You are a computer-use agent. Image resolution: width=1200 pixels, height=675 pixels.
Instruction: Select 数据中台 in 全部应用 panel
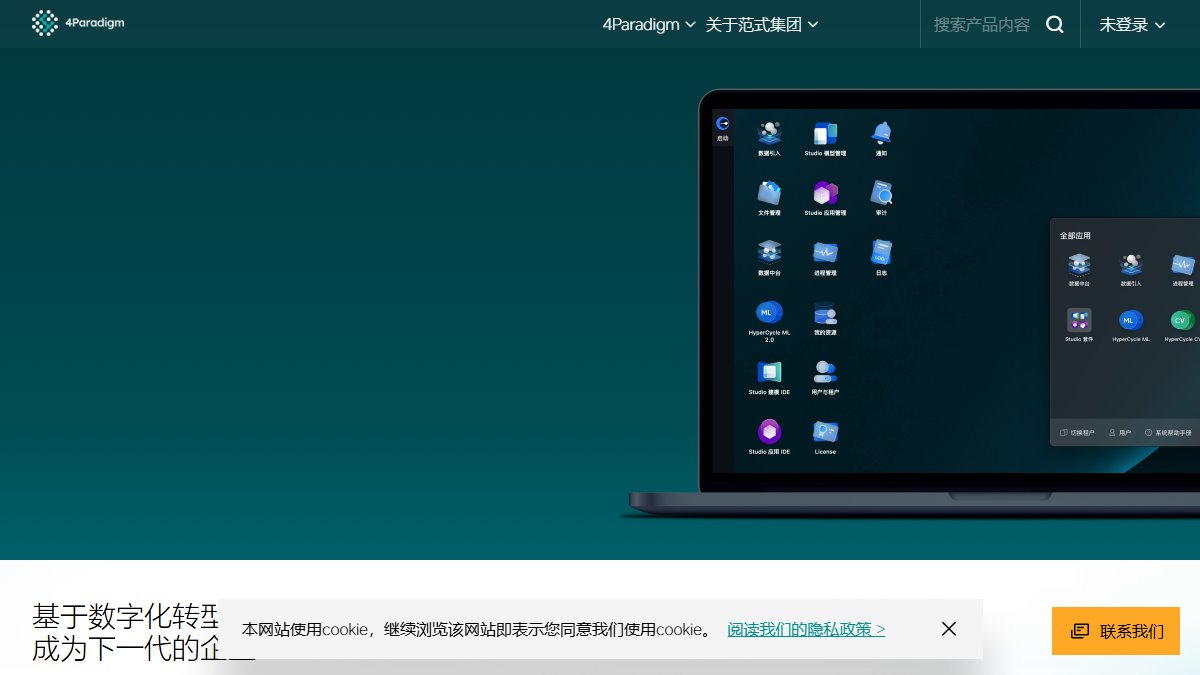click(1079, 270)
